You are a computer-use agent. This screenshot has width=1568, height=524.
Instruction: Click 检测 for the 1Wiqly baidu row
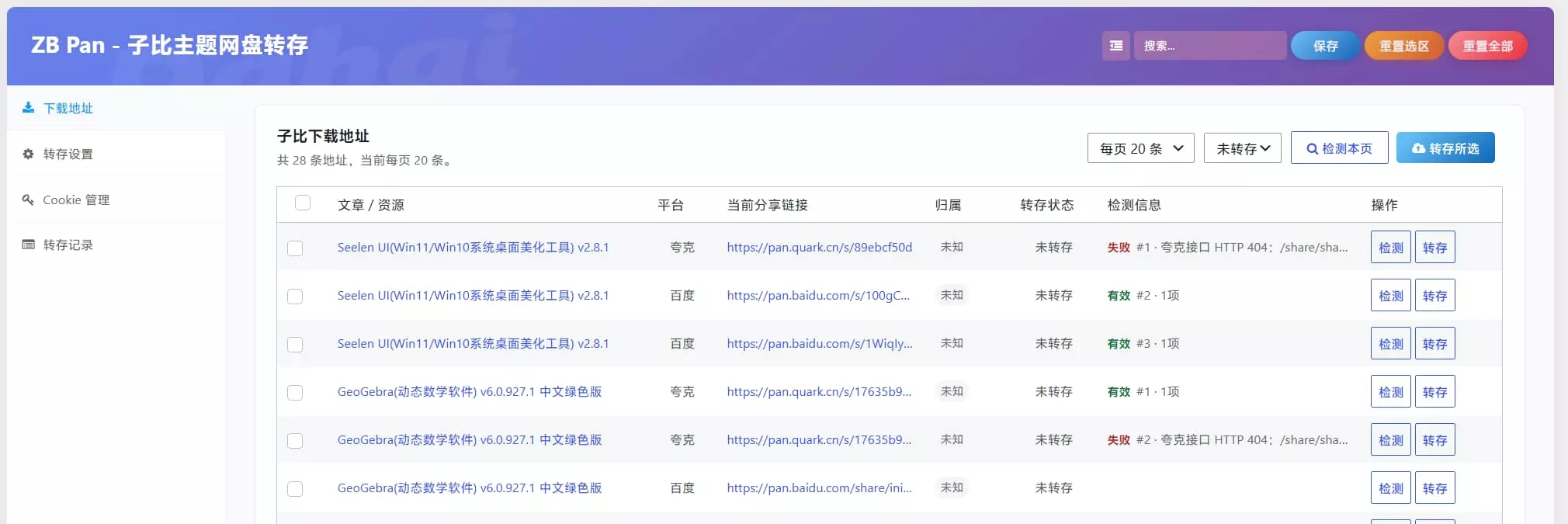1390,344
